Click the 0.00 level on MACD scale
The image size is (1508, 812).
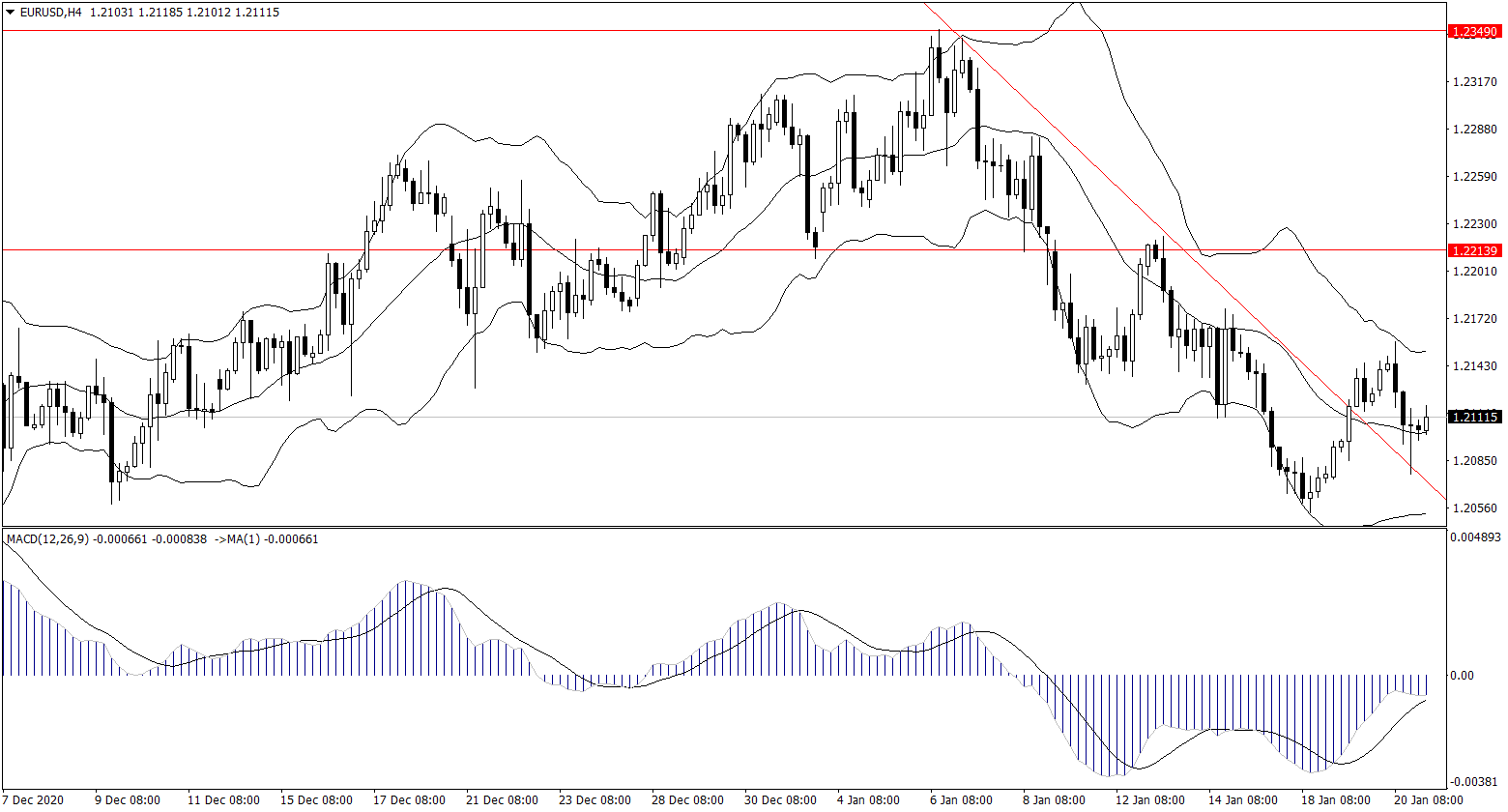(x=1460, y=675)
